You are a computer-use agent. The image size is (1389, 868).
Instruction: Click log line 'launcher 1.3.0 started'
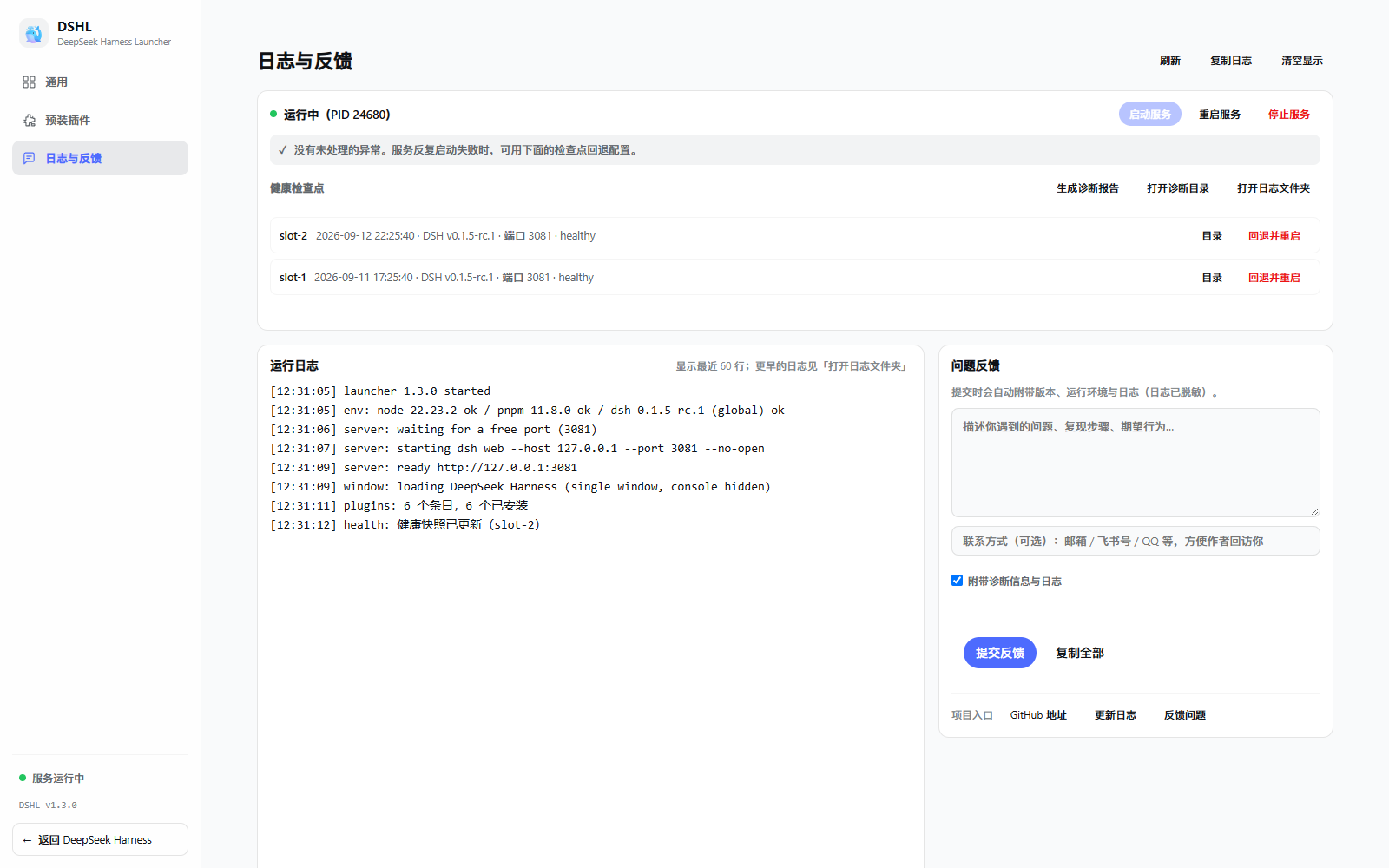[380, 391]
